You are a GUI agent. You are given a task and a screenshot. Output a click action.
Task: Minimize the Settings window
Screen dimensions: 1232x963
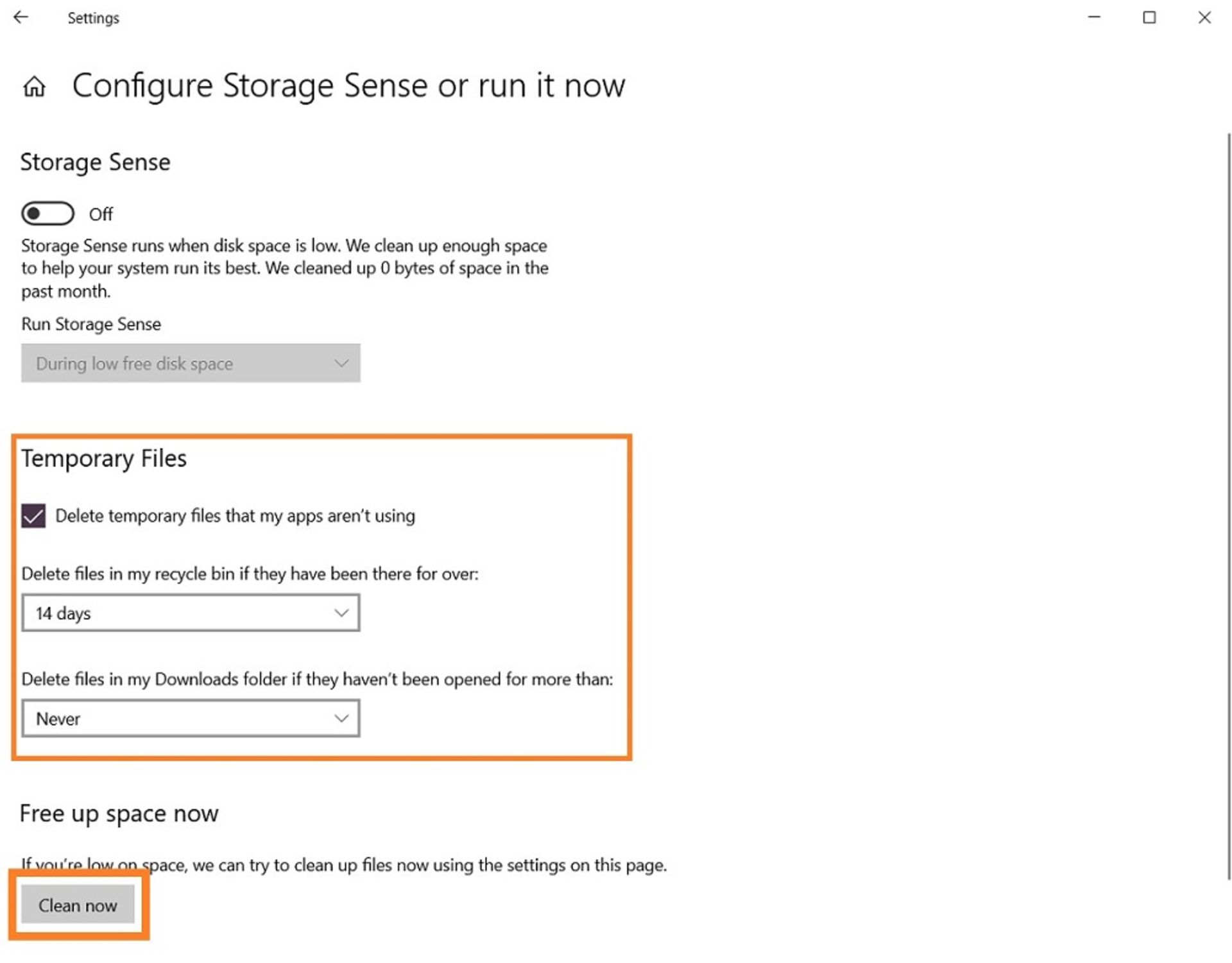[1094, 17]
